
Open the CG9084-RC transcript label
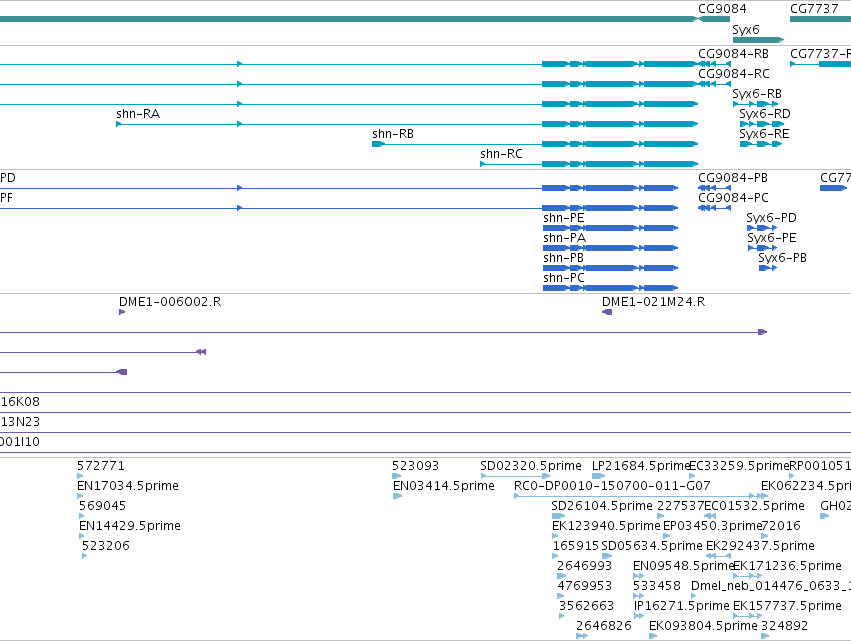click(733, 74)
